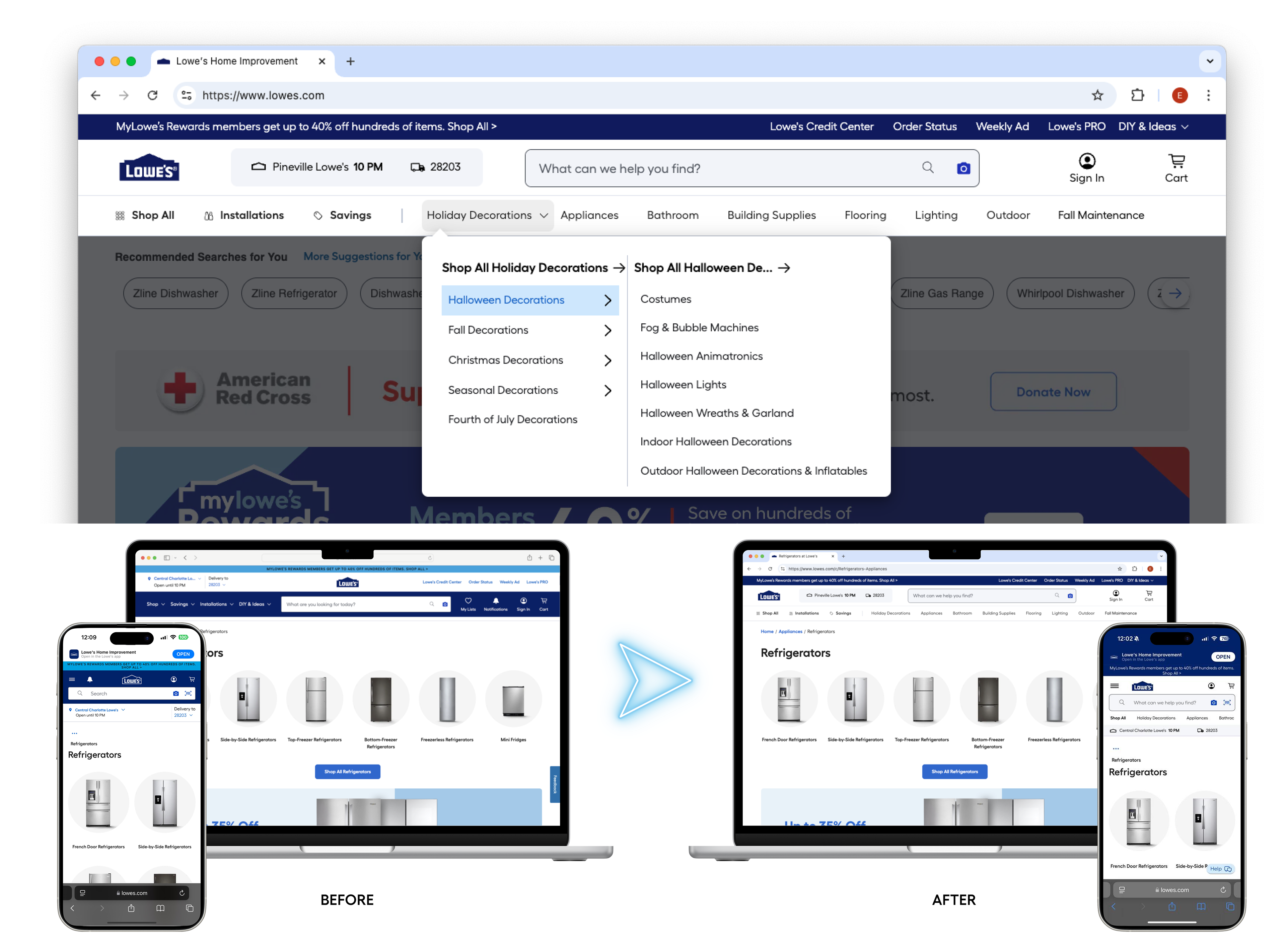Open Chrome three-dot menu
Image resolution: width=1286 pixels, height=952 pixels.
pyautogui.click(x=1208, y=95)
